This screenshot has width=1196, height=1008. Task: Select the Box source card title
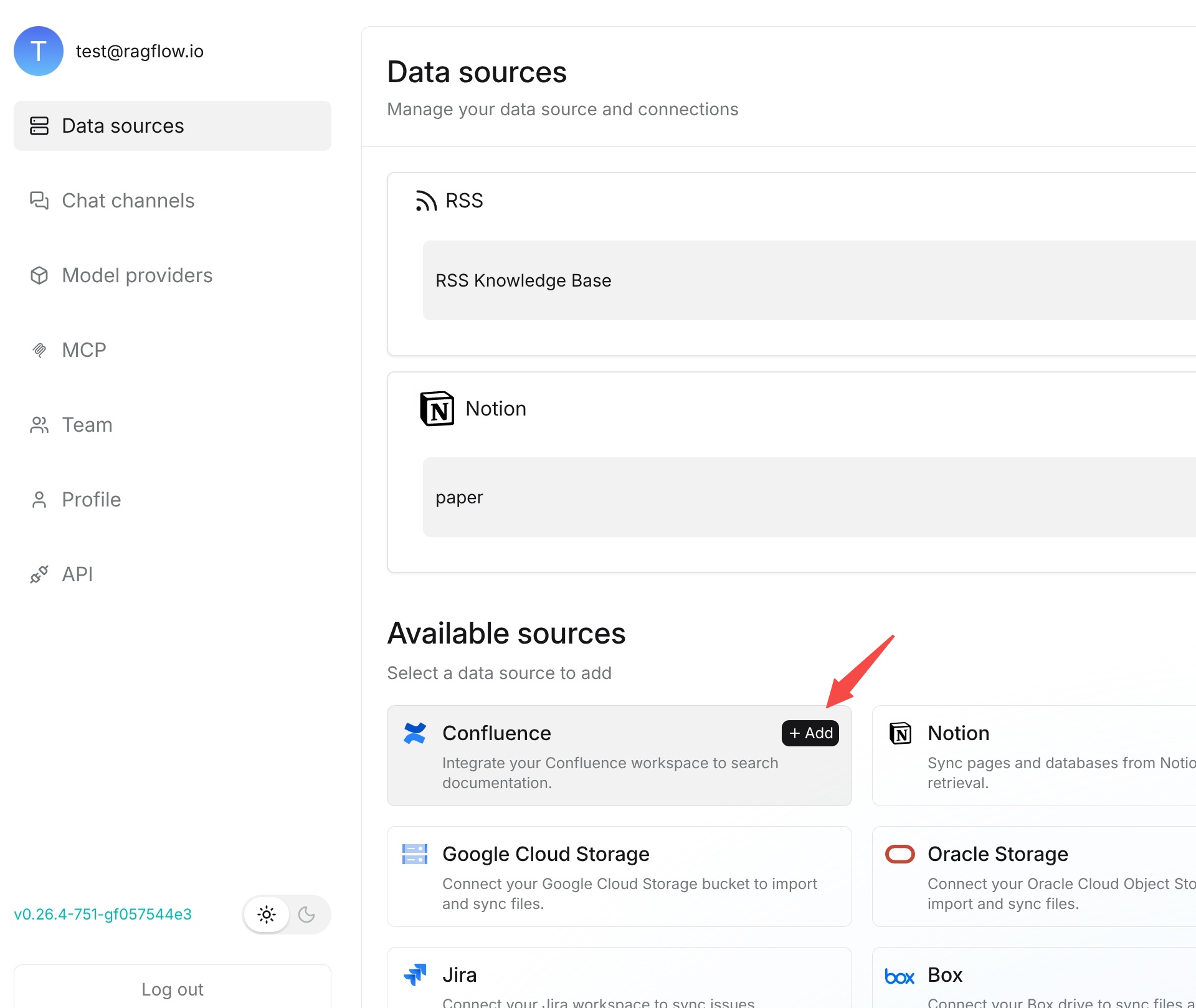click(x=945, y=975)
